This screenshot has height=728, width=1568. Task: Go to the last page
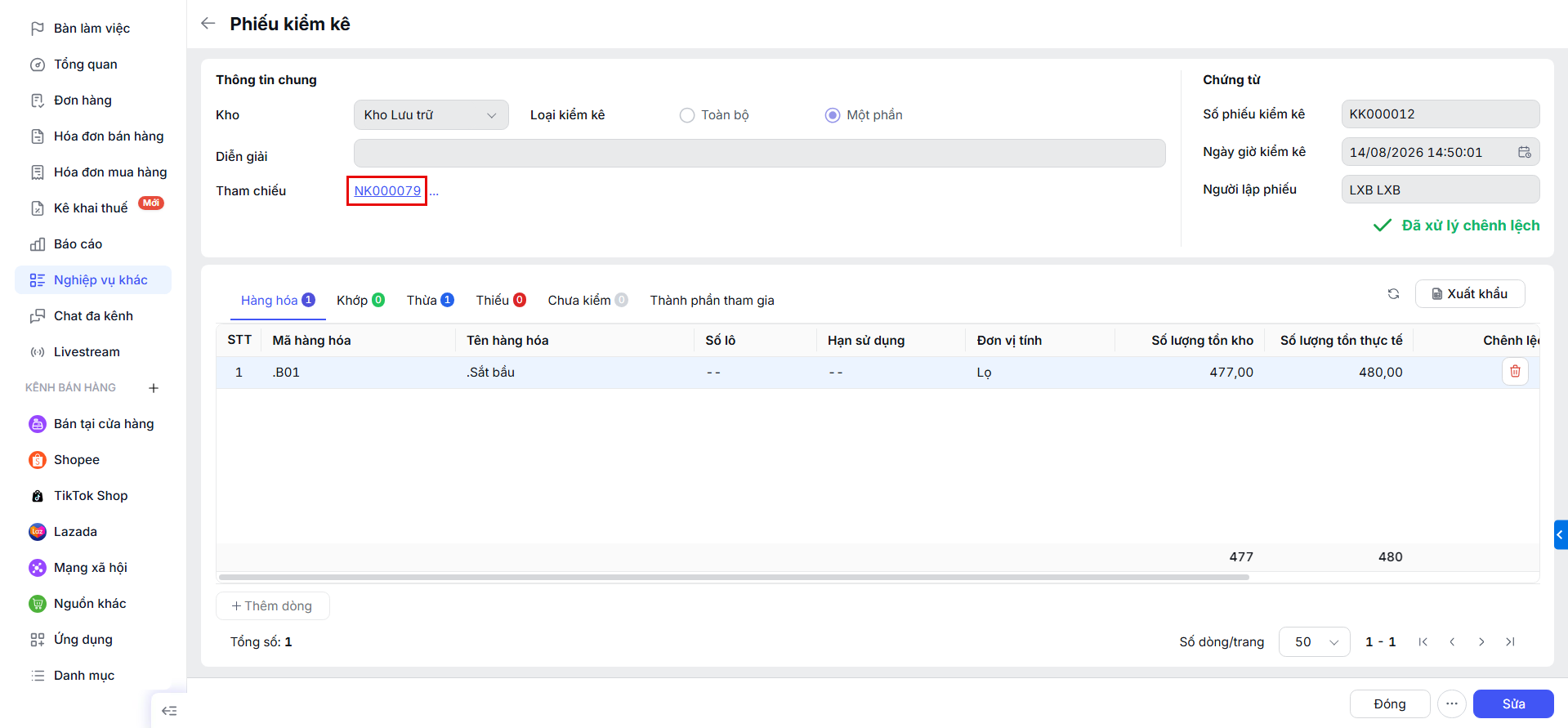point(1511,642)
